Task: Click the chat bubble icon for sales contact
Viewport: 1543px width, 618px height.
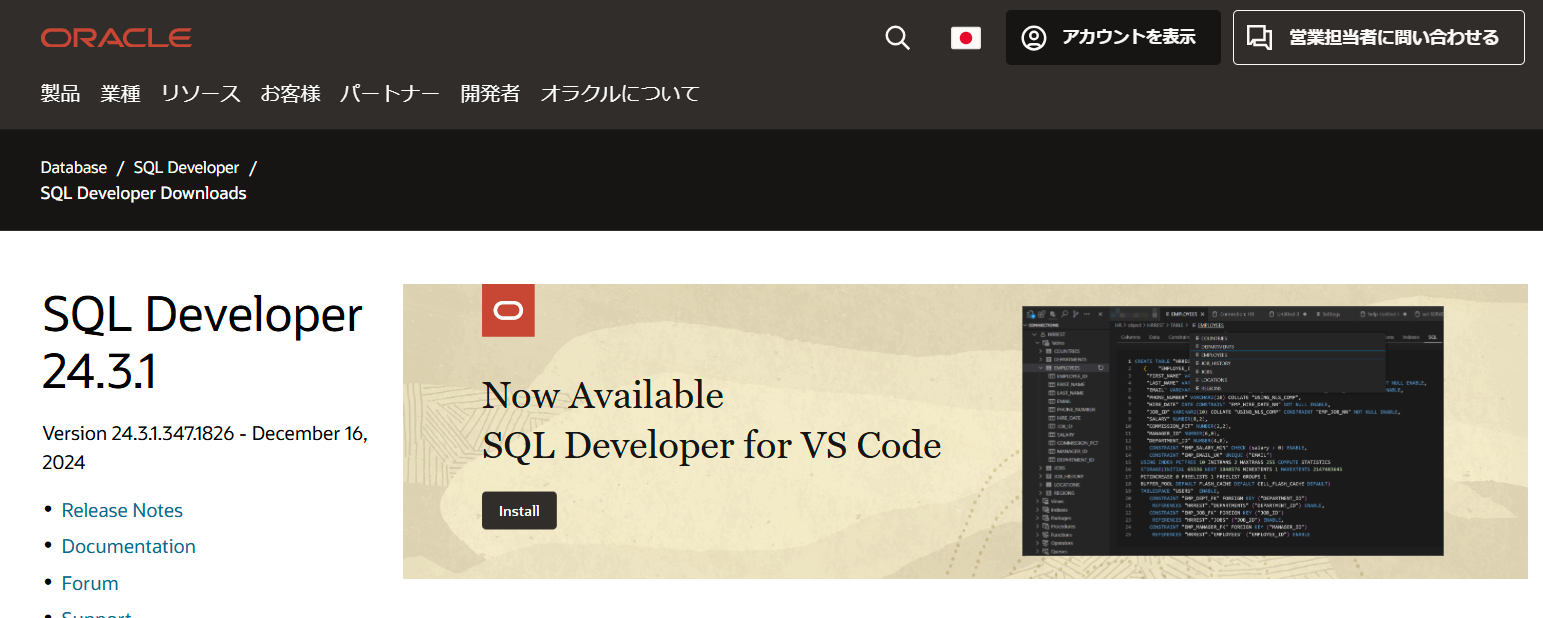Action: click(x=1260, y=38)
